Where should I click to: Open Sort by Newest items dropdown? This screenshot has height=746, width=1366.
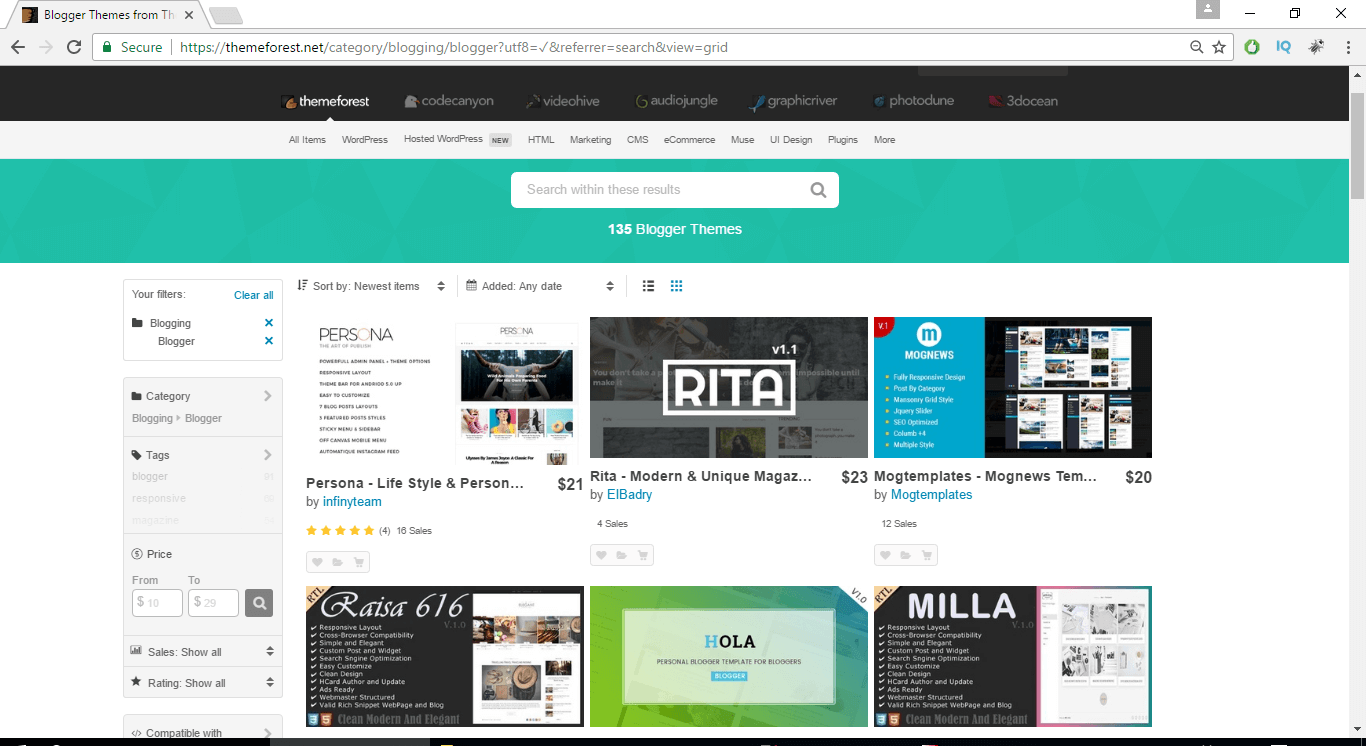(x=371, y=286)
